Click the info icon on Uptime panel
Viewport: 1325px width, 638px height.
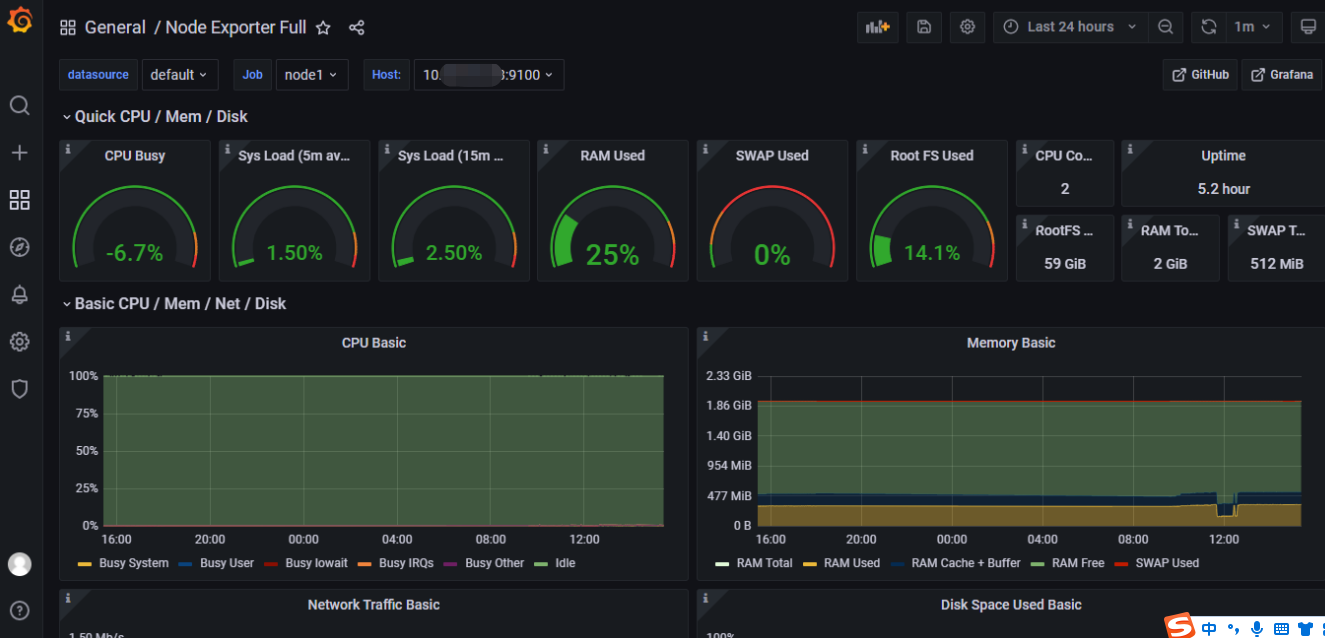(x=1130, y=149)
